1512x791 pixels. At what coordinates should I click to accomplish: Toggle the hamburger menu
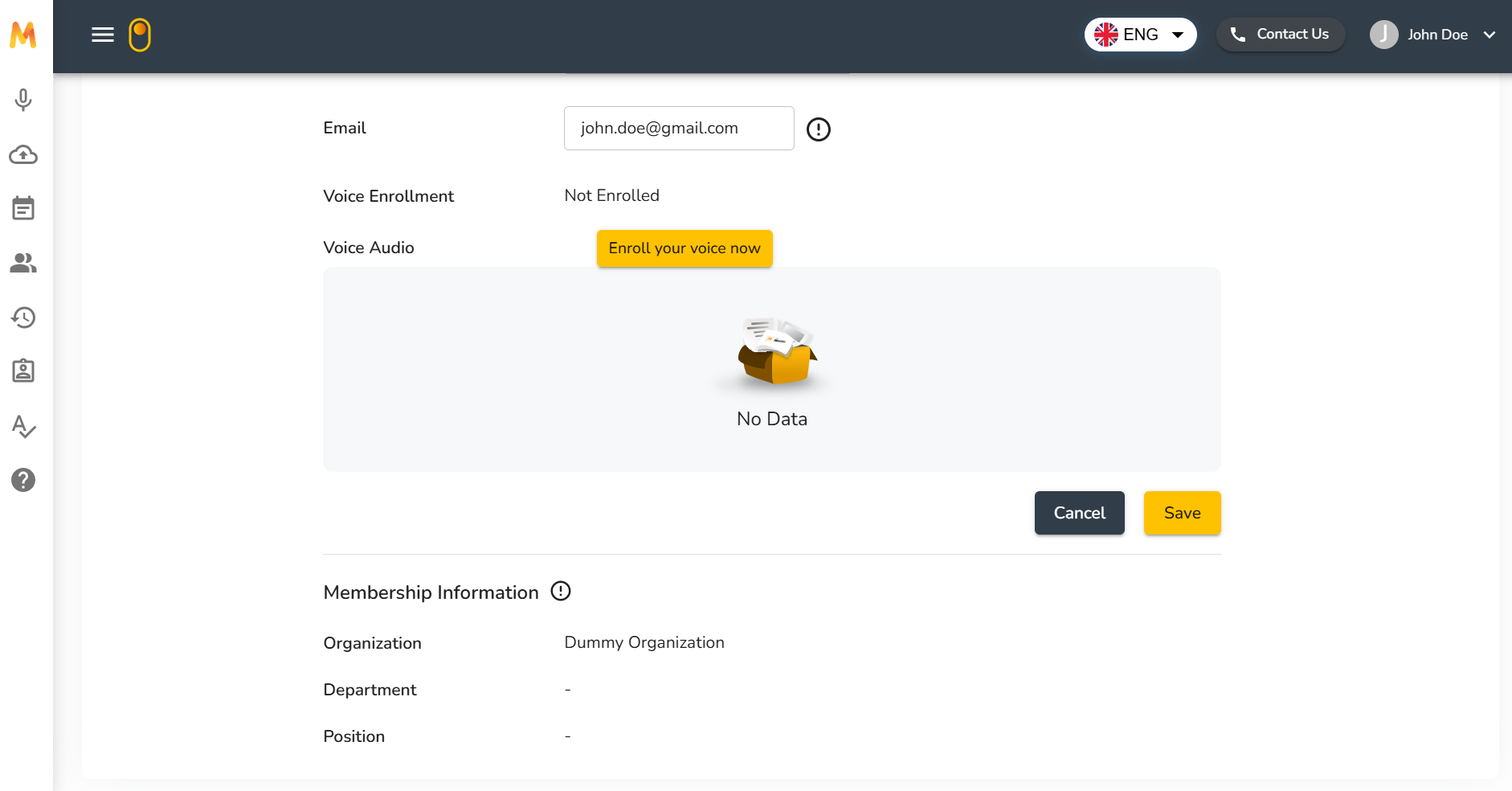[x=103, y=35]
